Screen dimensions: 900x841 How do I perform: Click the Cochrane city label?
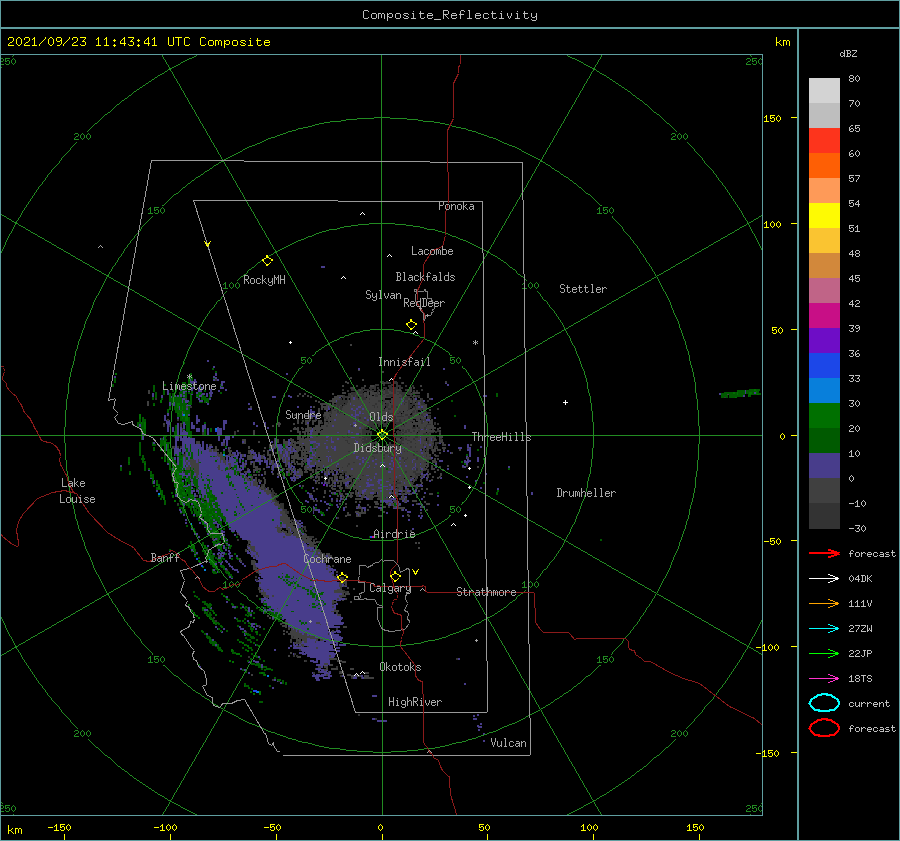[327, 559]
